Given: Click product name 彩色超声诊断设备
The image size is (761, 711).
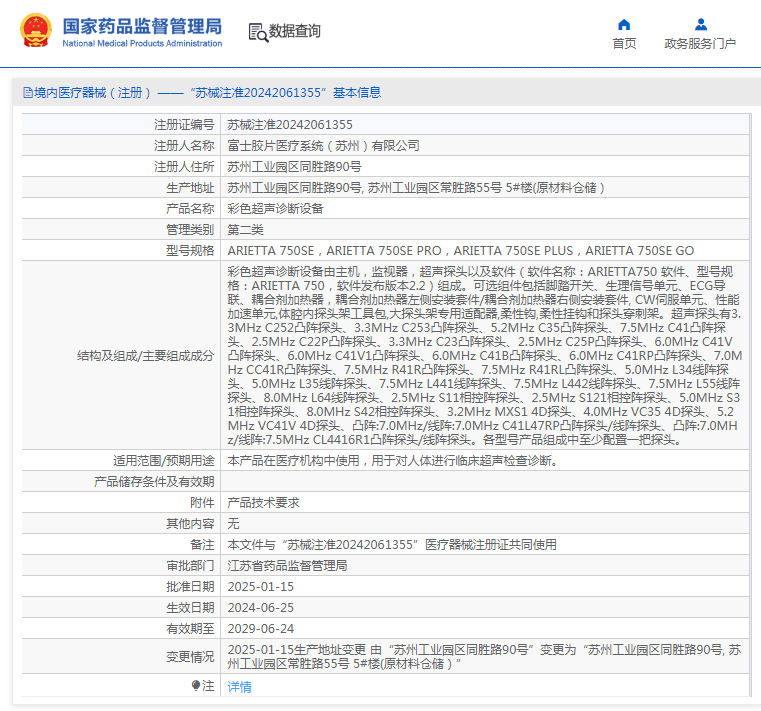Looking at the screenshot, I should (x=275, y=209).
